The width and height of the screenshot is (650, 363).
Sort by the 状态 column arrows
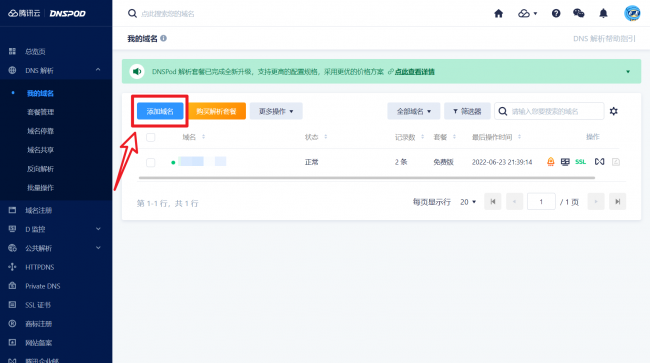(x=326, y=137)
